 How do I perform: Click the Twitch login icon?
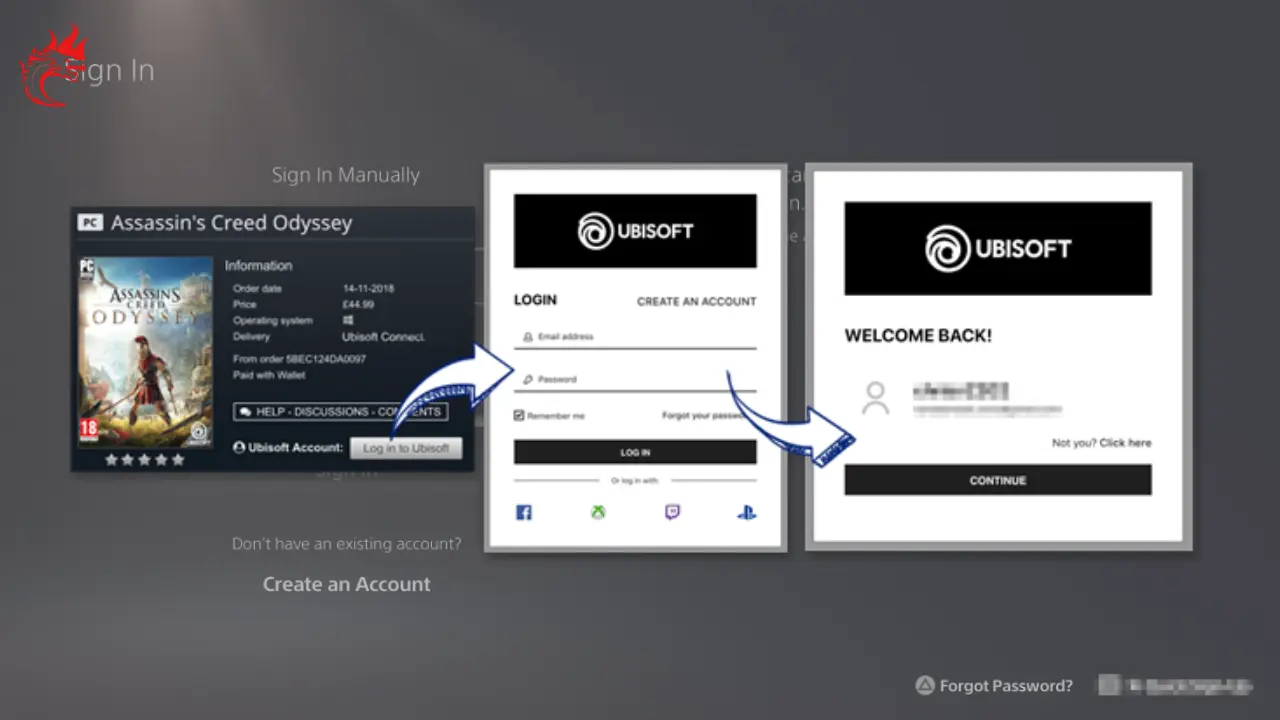coord(672,512)
